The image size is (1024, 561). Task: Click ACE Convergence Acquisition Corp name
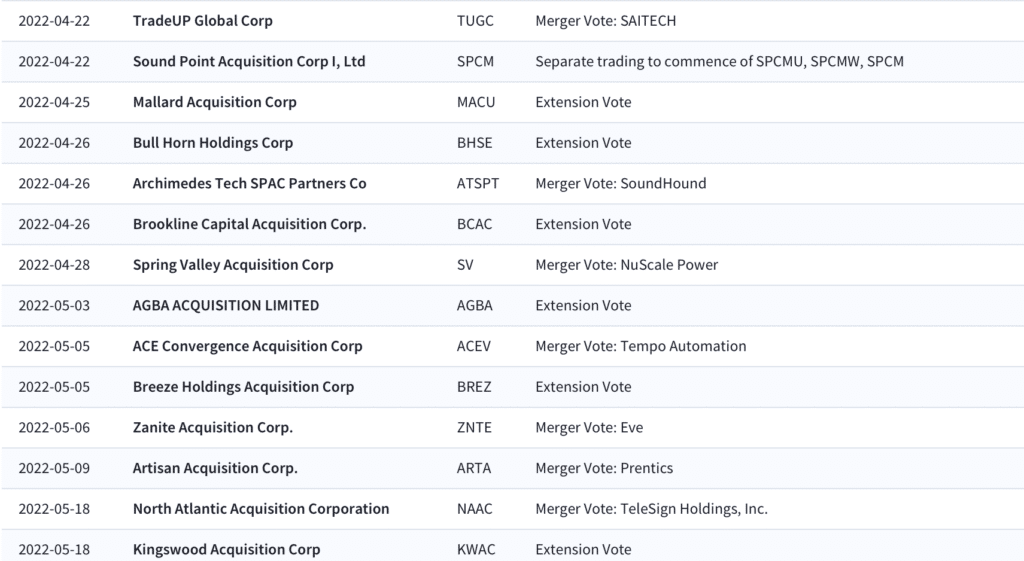247,346
